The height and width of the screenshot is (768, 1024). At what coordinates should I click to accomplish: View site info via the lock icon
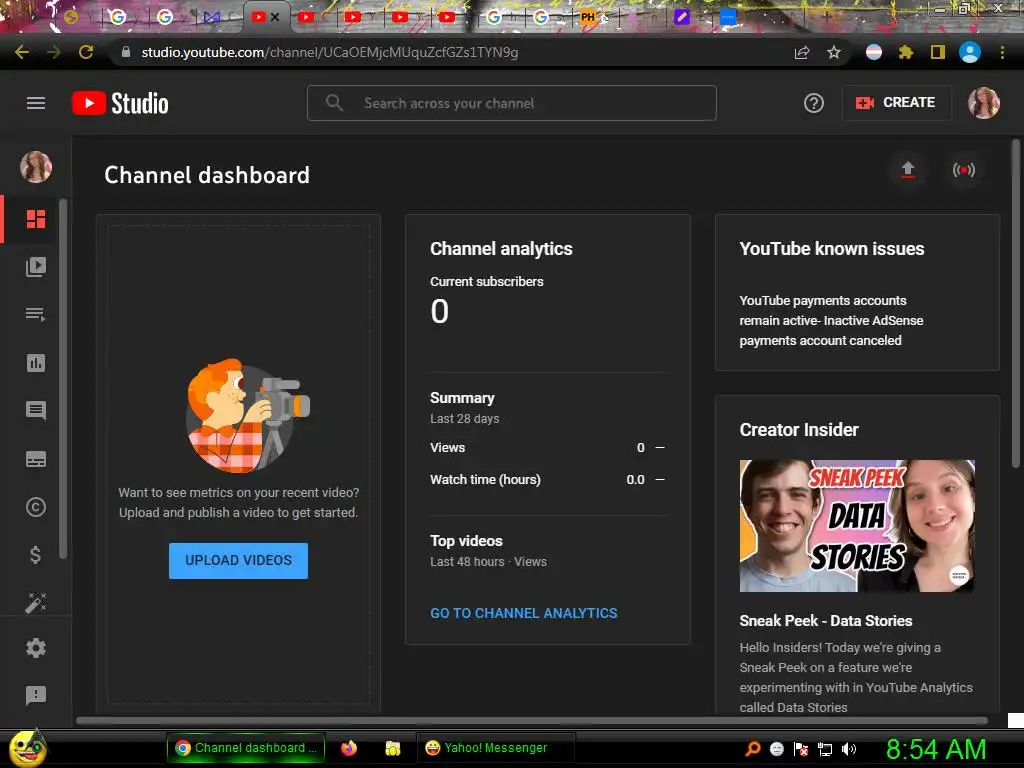coord(126,52)
